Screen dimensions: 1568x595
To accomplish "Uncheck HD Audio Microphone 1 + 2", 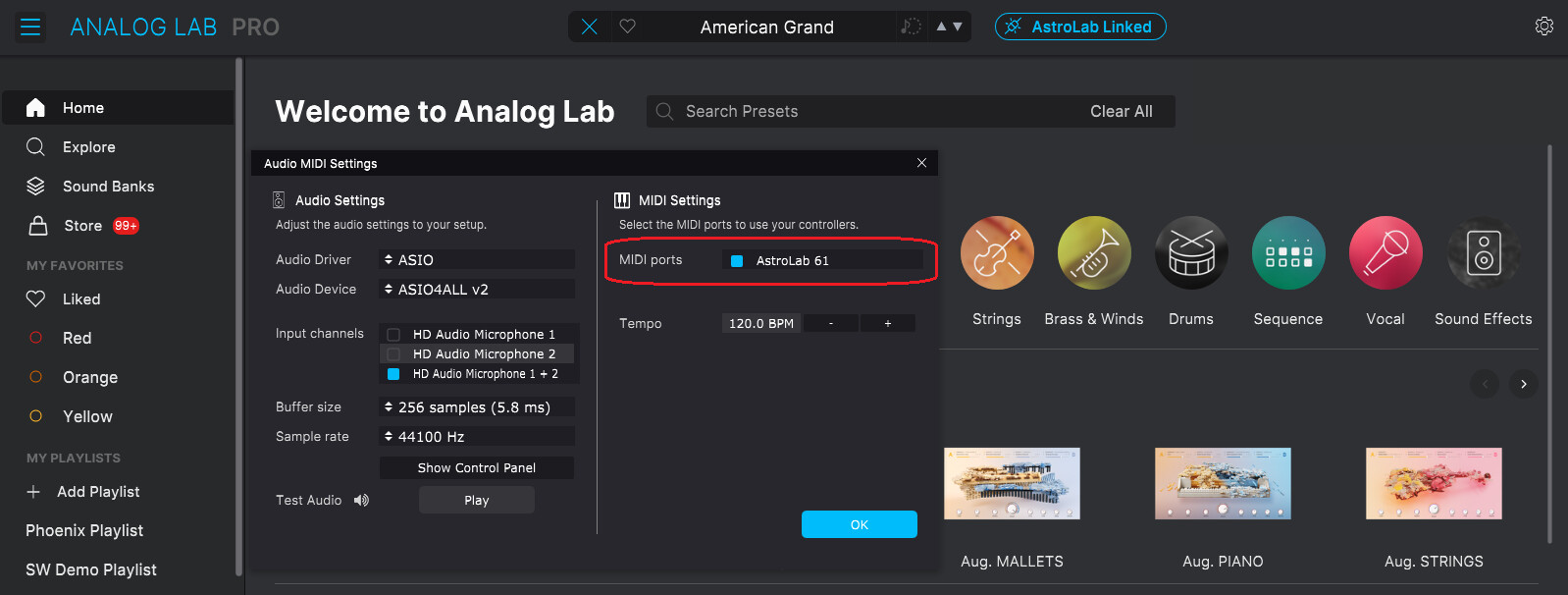I will tap(393, 374).
